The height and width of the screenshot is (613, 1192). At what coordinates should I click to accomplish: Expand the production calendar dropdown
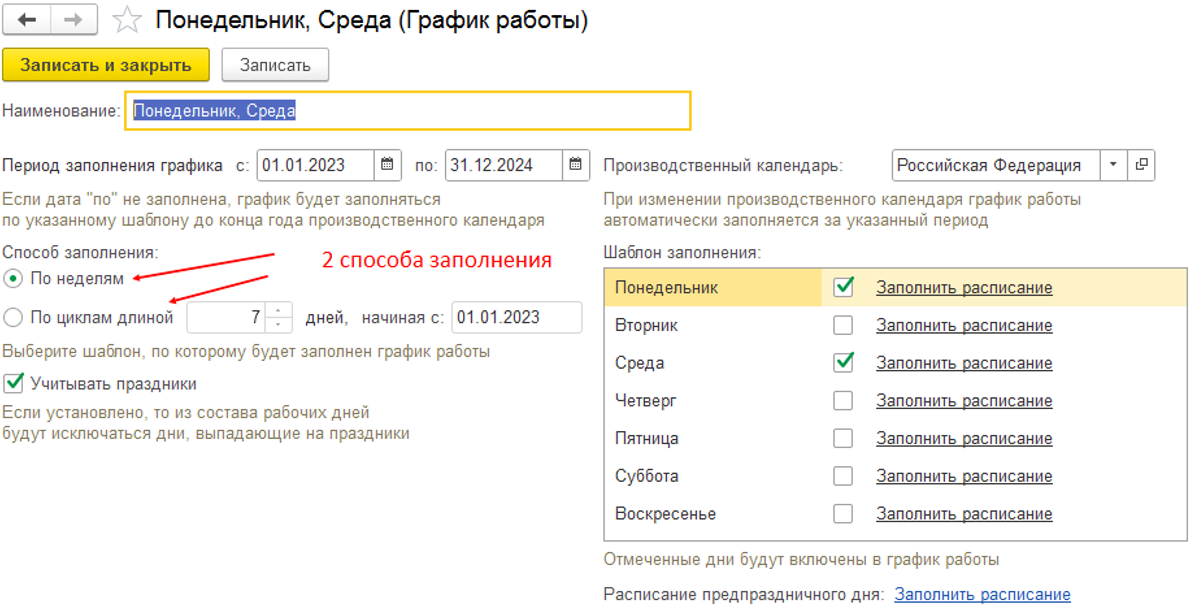point(1113,165)
